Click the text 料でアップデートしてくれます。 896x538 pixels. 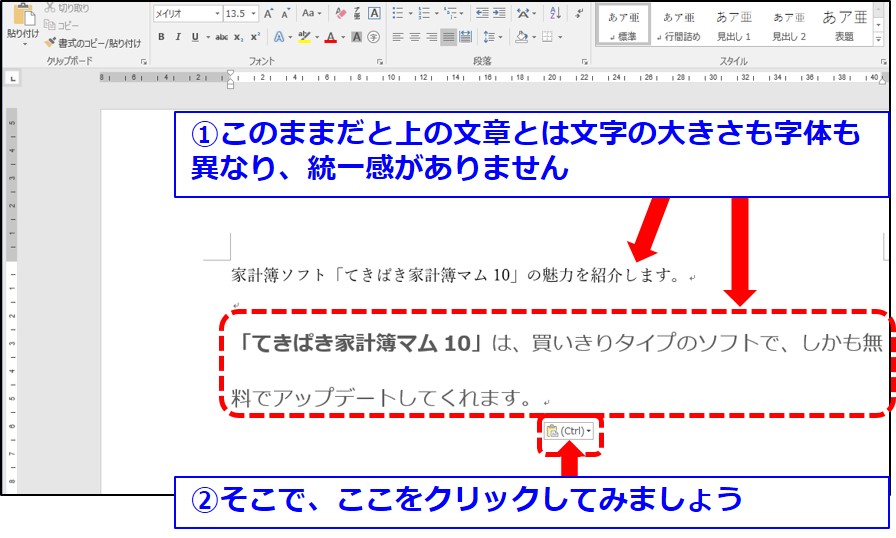click(384, 397)
